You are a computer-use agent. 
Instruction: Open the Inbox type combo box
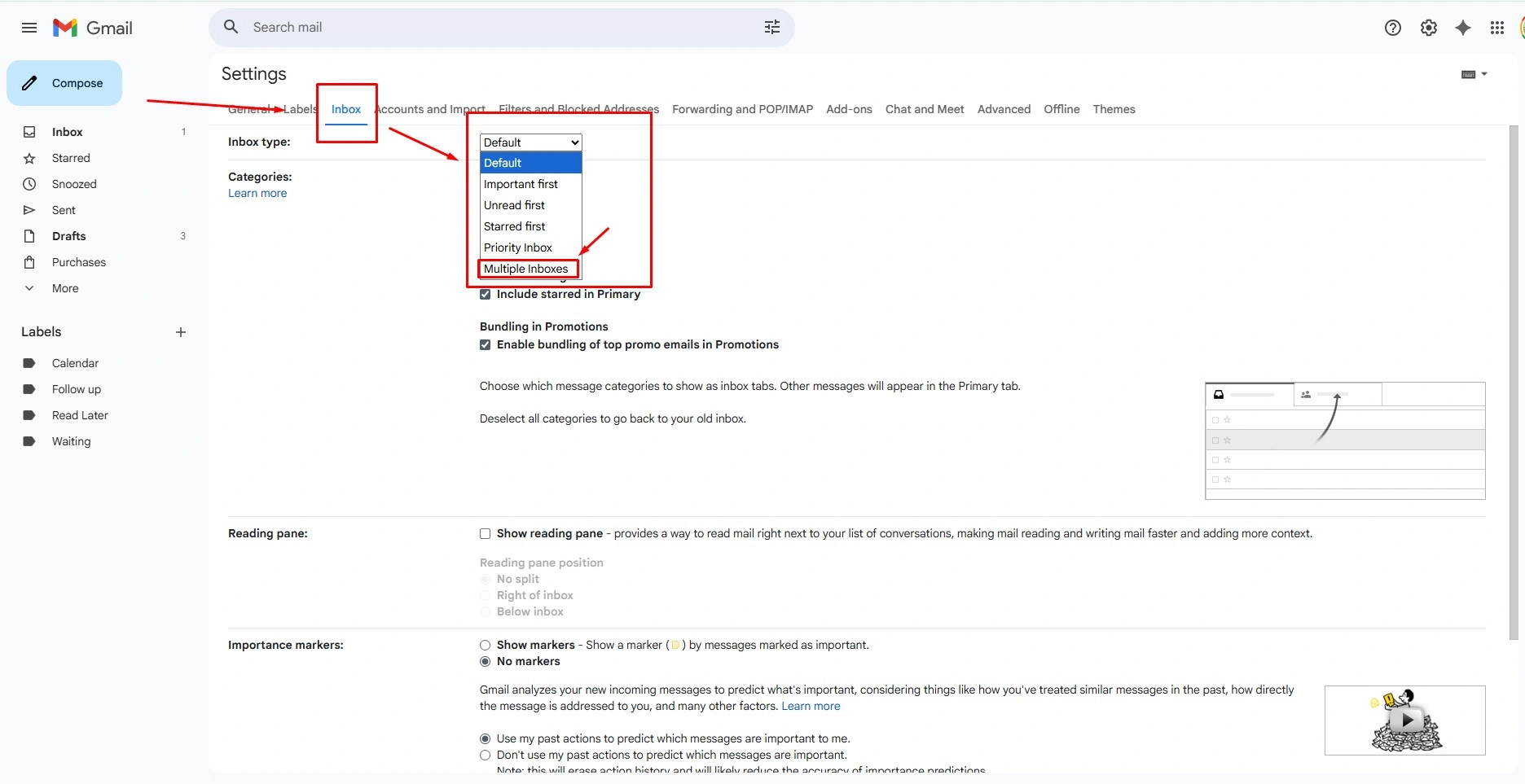[531, 142]
